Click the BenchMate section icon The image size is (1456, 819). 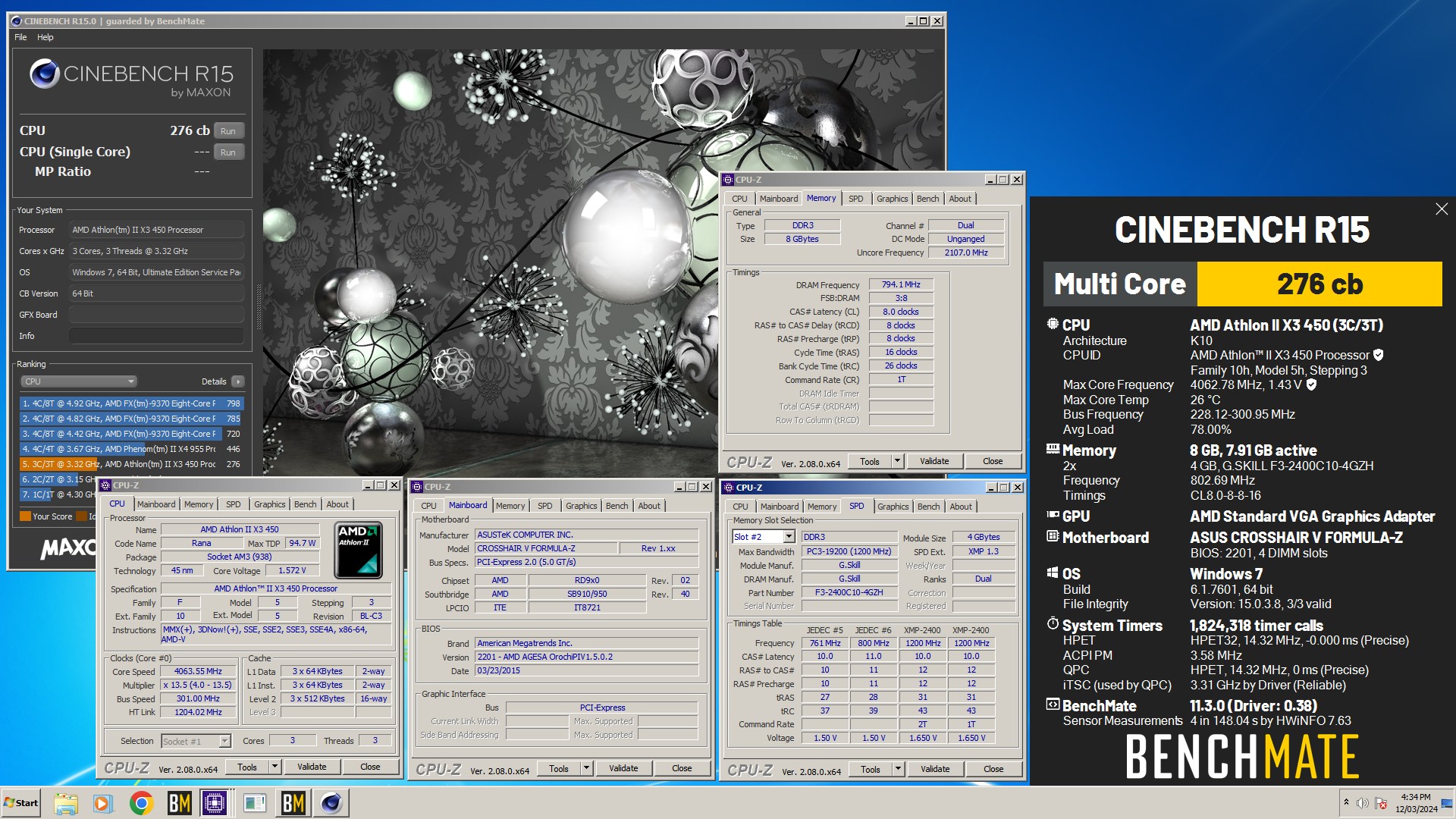coord(1053,704)
